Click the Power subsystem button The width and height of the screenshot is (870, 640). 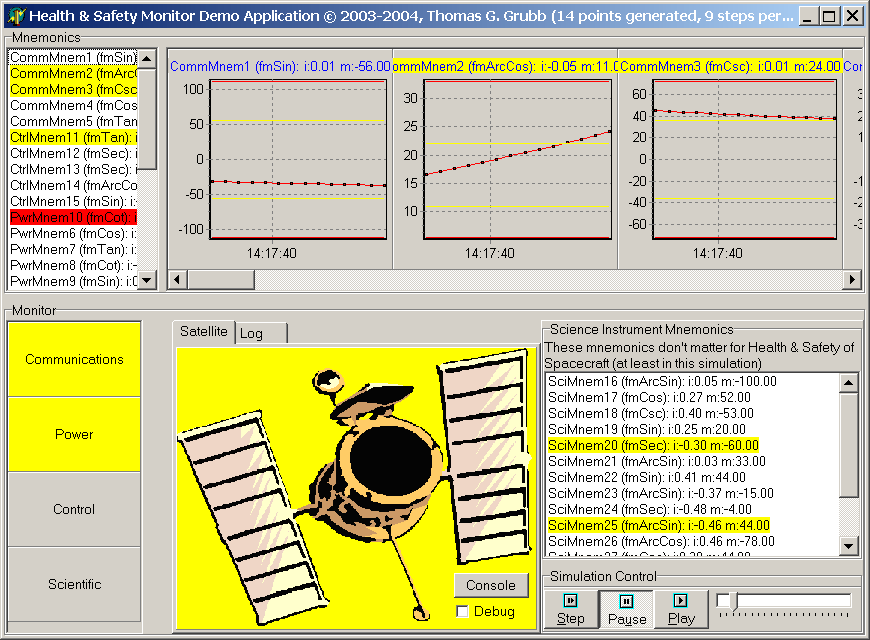[x=74, y=434]
